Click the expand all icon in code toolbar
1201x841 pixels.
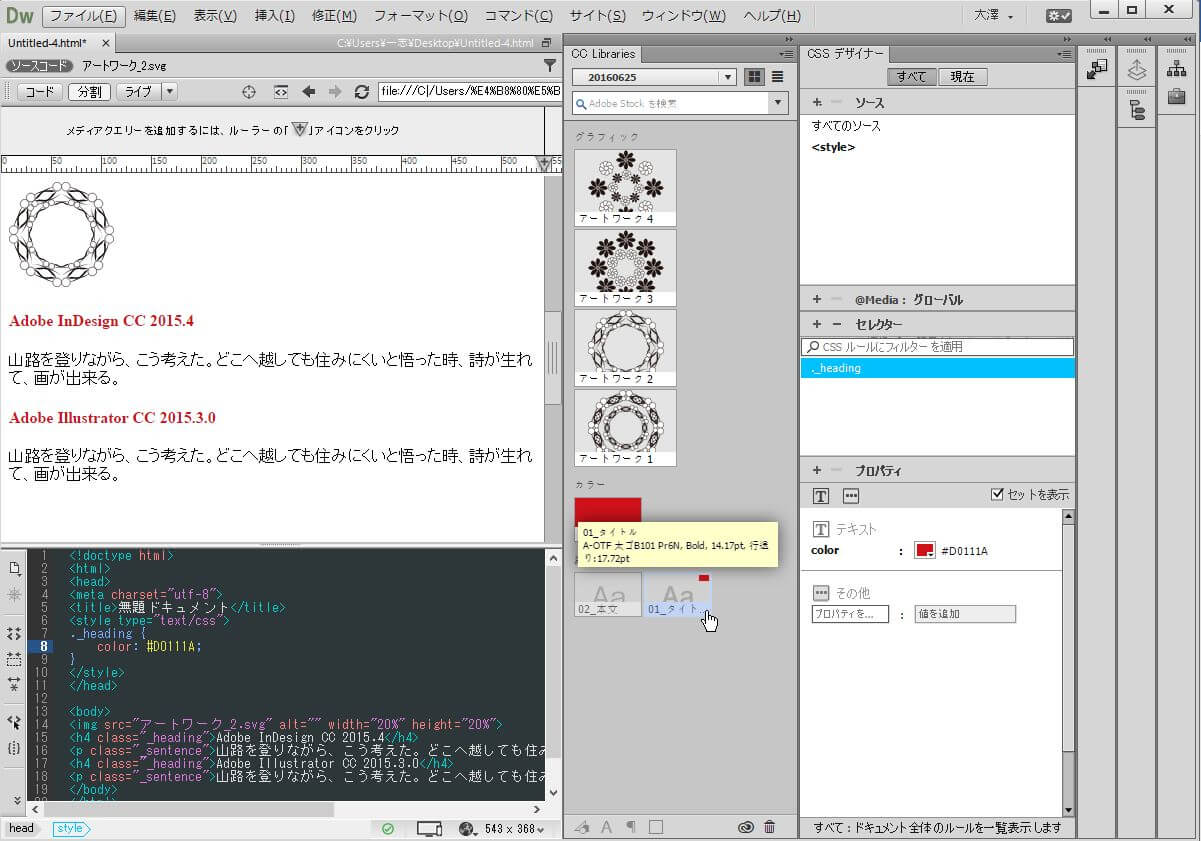pos(14,684)
